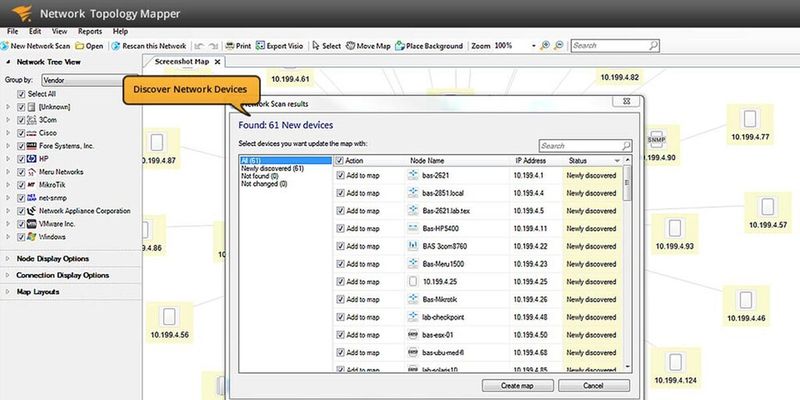Open the View menu
800x400 pixels.
click(x=60, y=32)
